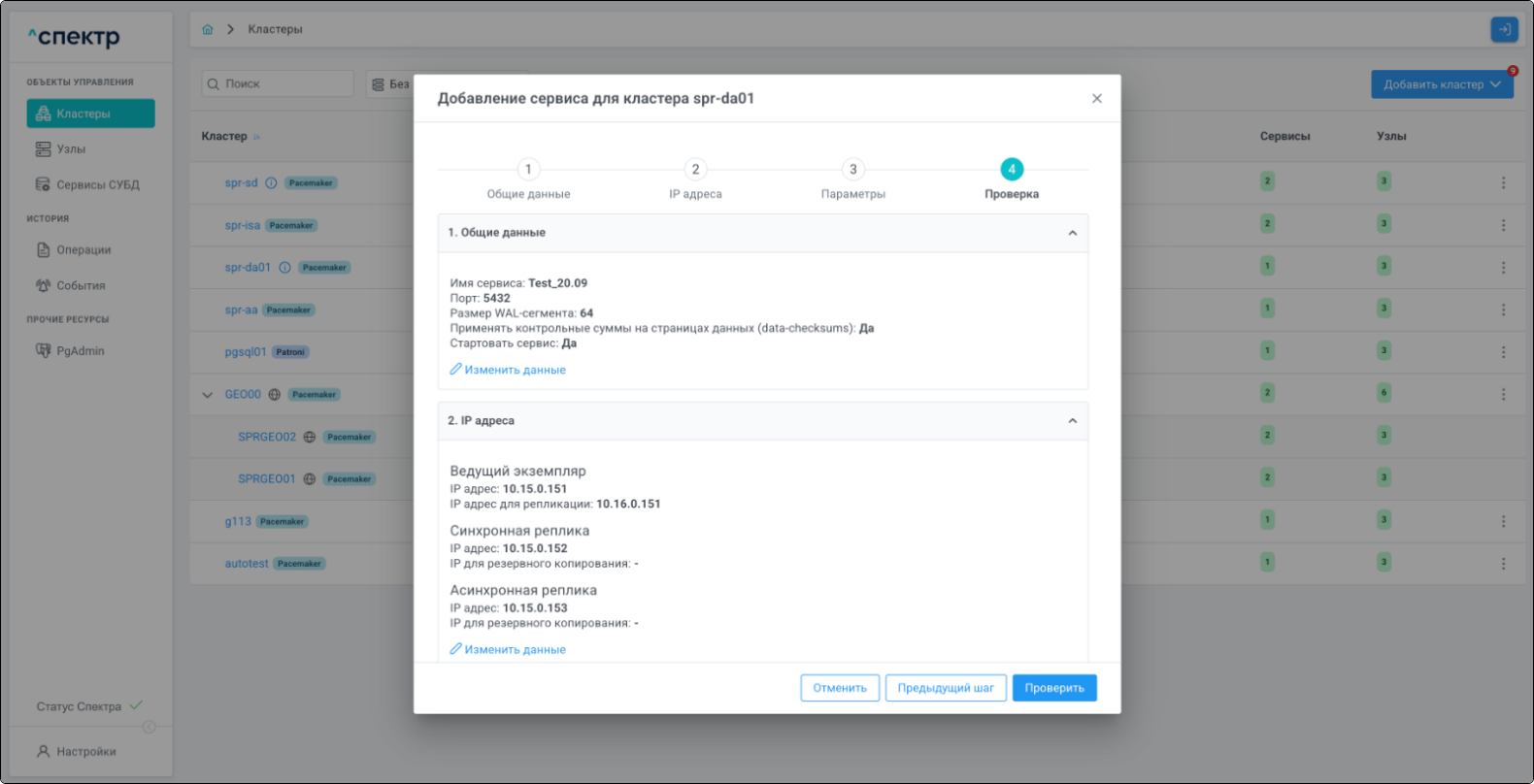
Task: Open PgAdmin from sidebar
Action: pos(80,351)
